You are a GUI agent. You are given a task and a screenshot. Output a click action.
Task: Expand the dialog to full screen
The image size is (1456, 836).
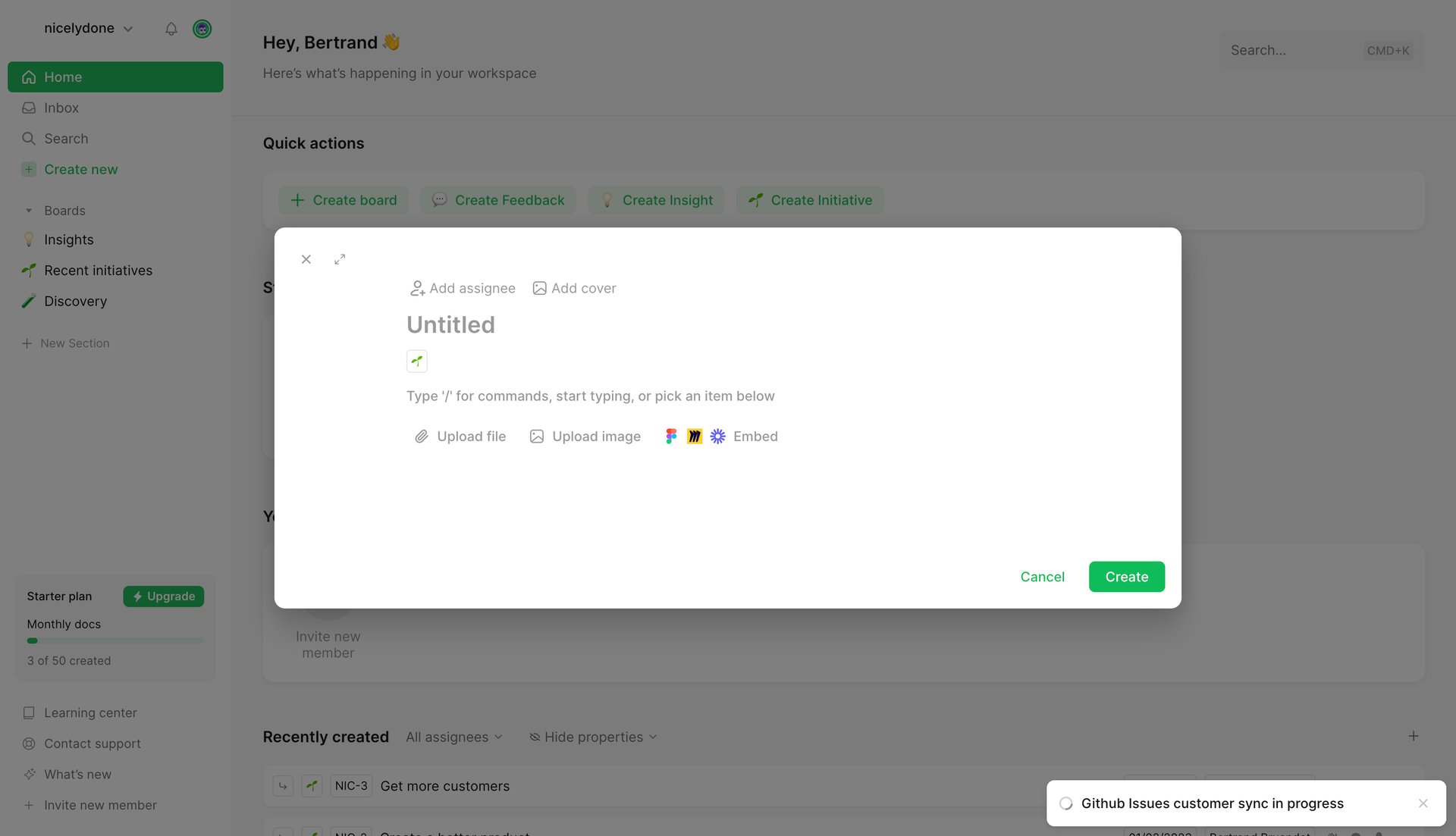click(340, 258)
